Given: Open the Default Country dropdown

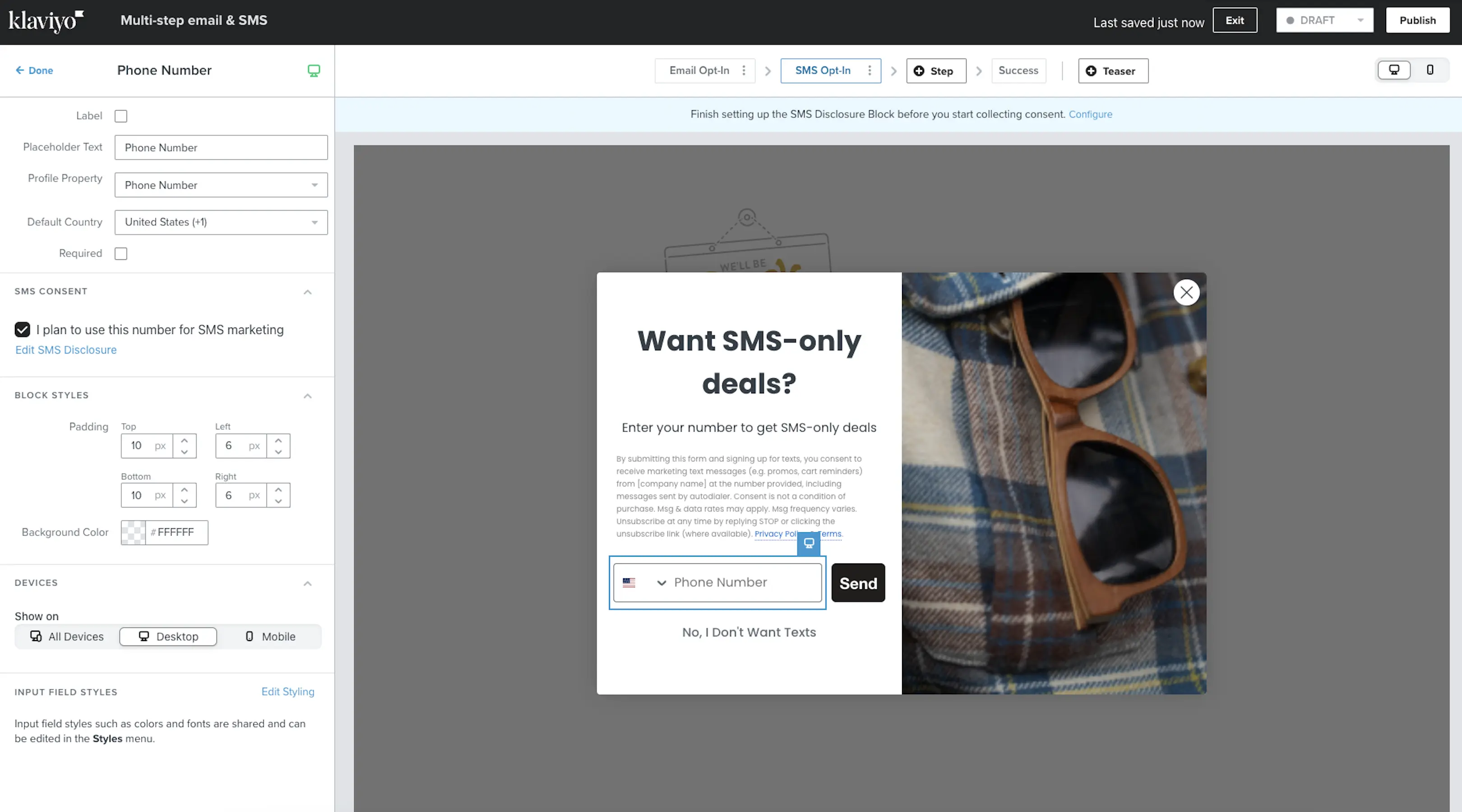Looking at the screenshot, I should pos(221,222).
